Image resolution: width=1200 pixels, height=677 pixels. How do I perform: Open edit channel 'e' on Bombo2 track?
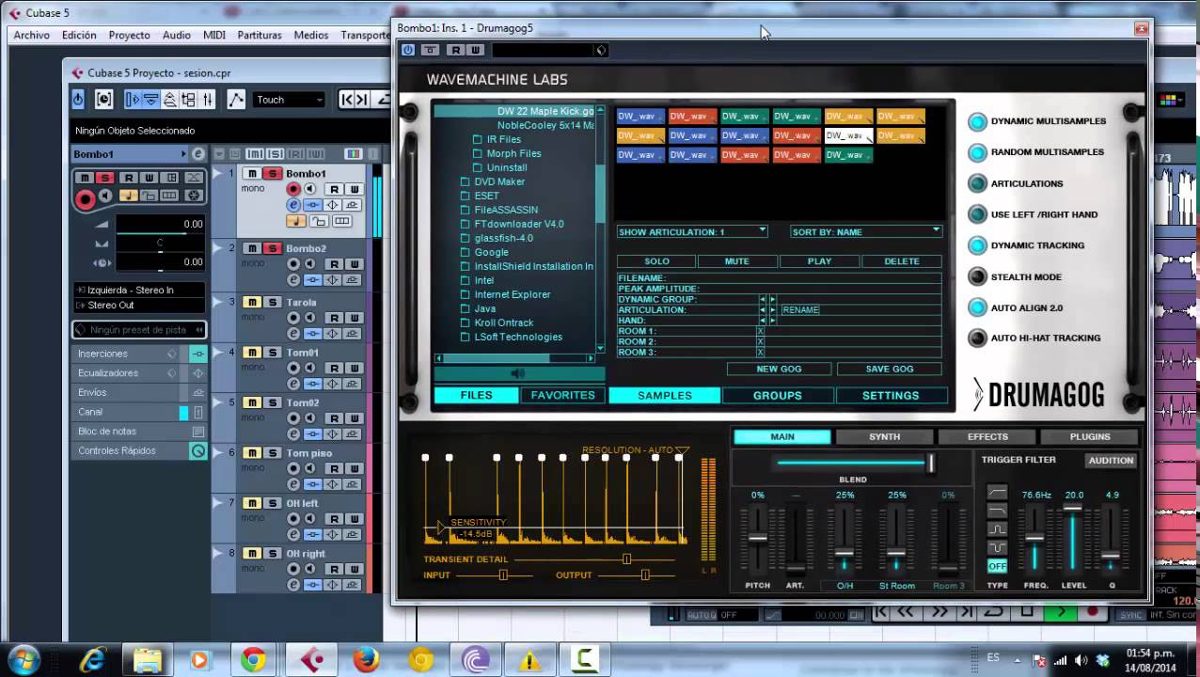click(x=293, y=280)
